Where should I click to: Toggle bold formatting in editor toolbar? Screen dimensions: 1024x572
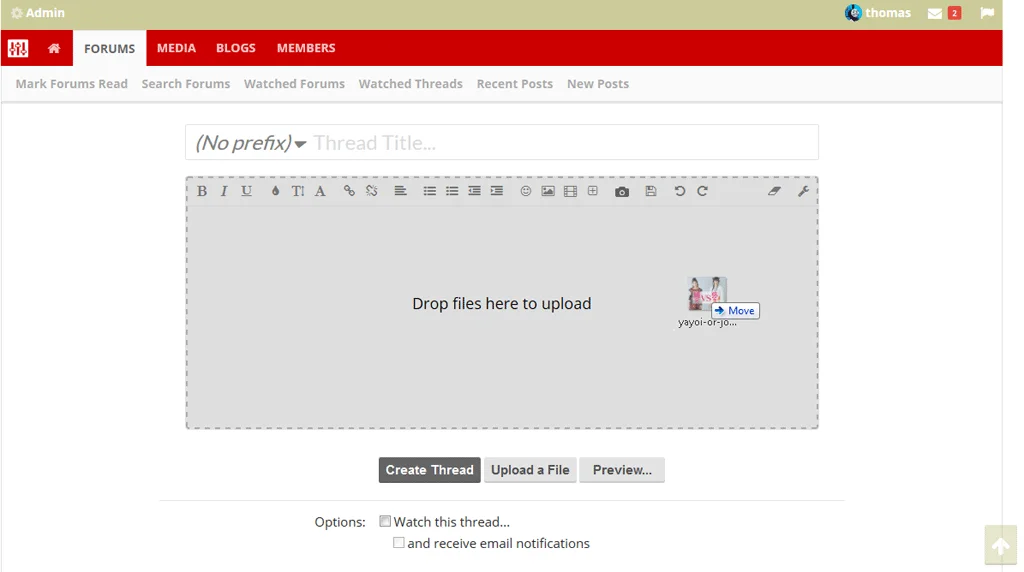(202, 191)
